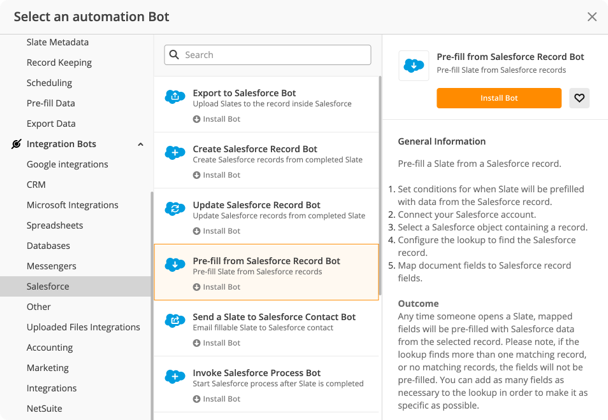Viewport: 608px width, 420px height.
Task: Select Invoke Salesforce Process Bot title
Action: 257,373
